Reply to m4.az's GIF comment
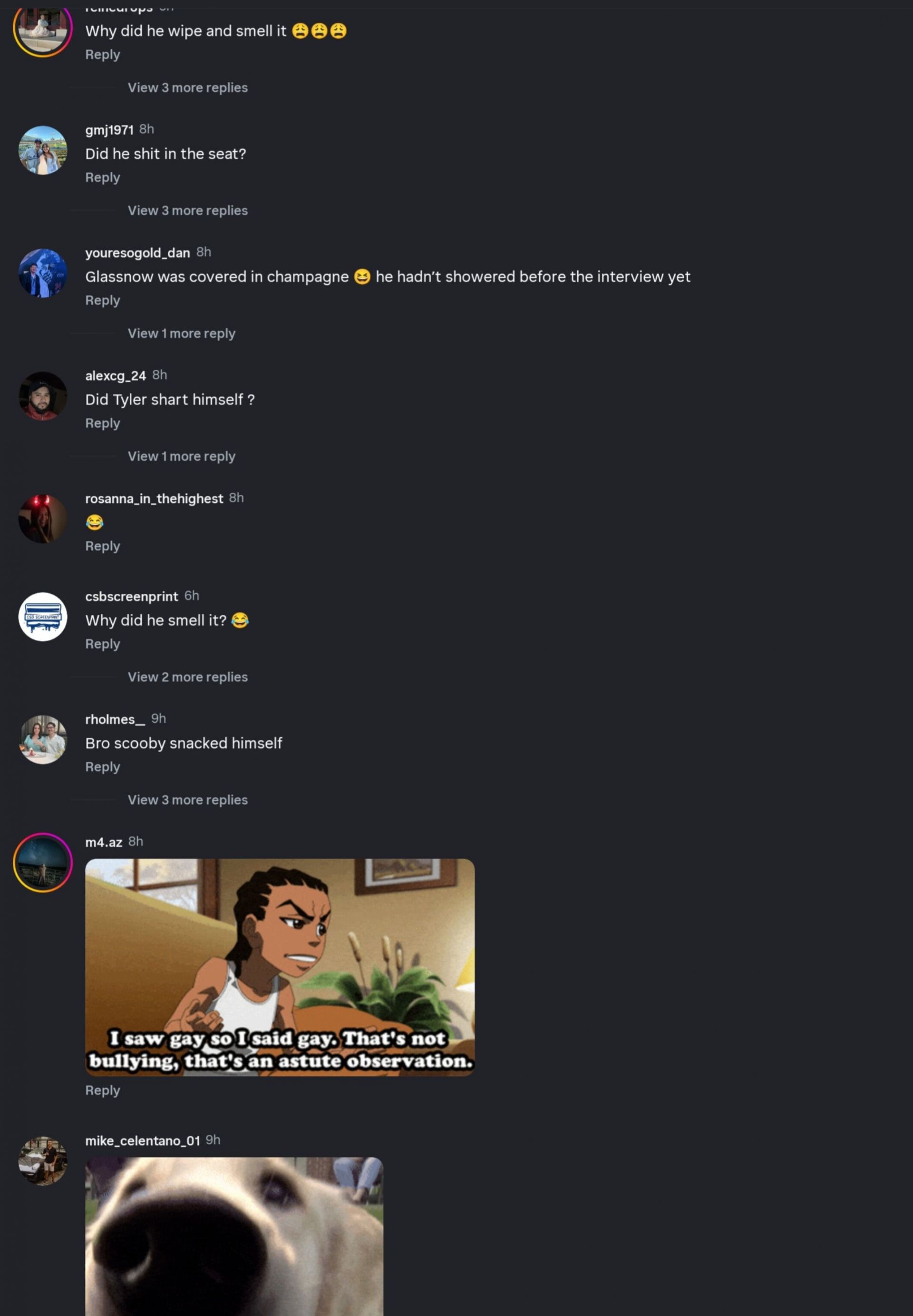Viewport: 913px width, 1316px height. [x=102, y=1090]
